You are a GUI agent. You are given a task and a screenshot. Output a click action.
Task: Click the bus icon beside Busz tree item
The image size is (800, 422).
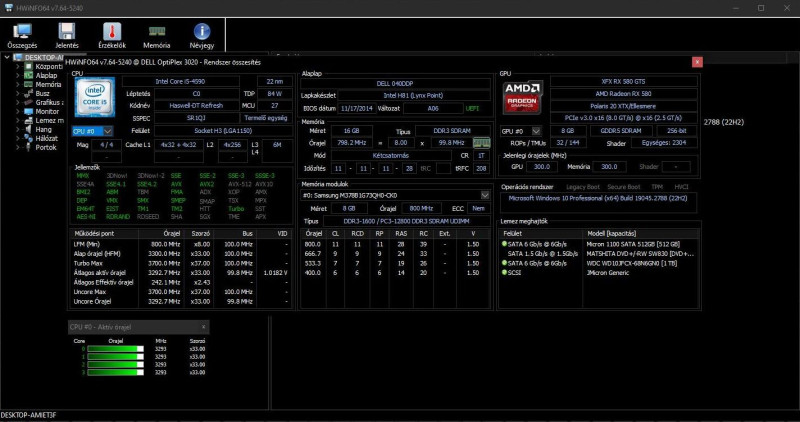pyautogui.click(x=28, y=93)
